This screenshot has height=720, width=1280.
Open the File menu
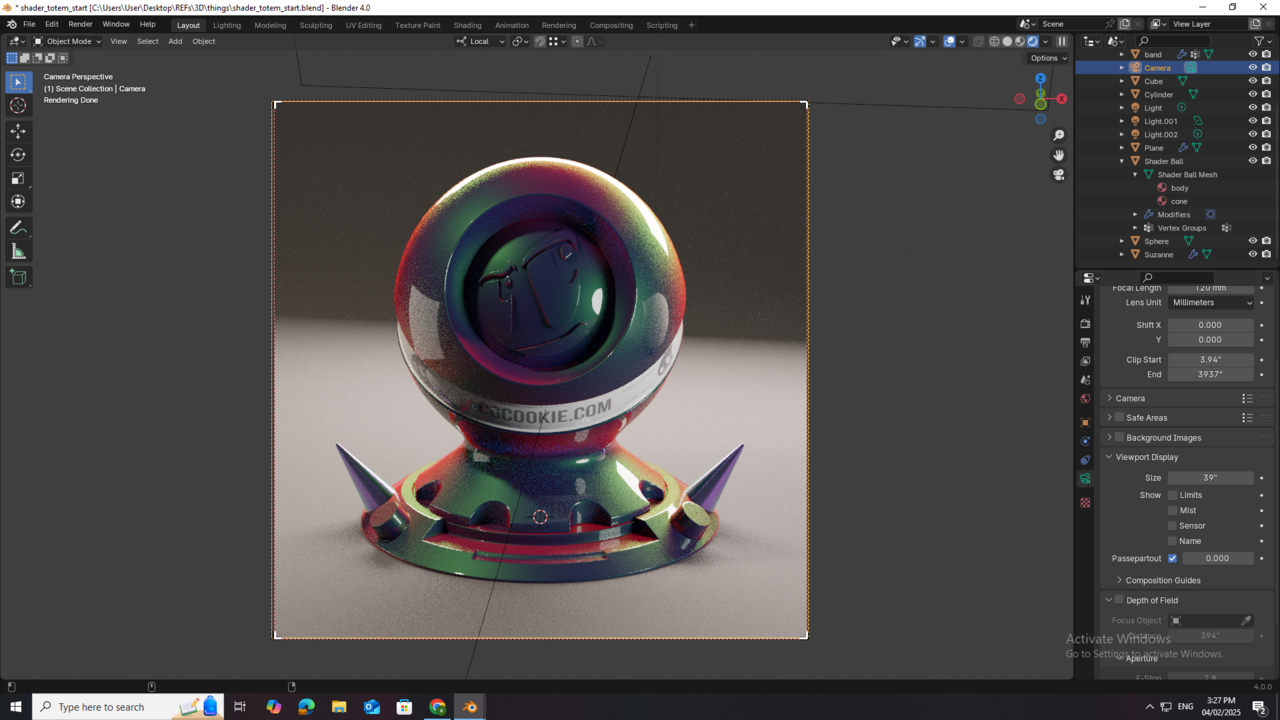[x=29, y=24]
